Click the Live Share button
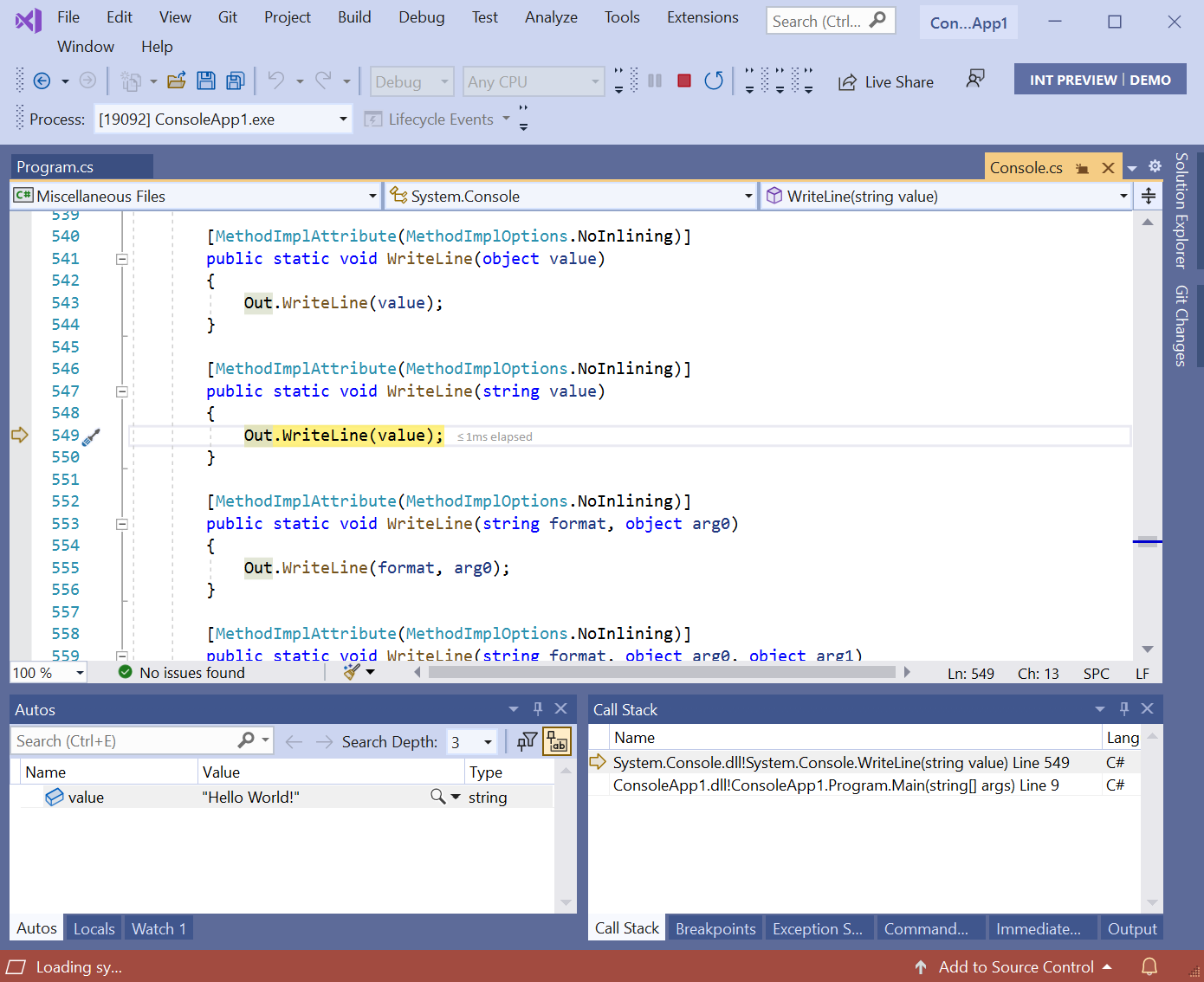 886,81
